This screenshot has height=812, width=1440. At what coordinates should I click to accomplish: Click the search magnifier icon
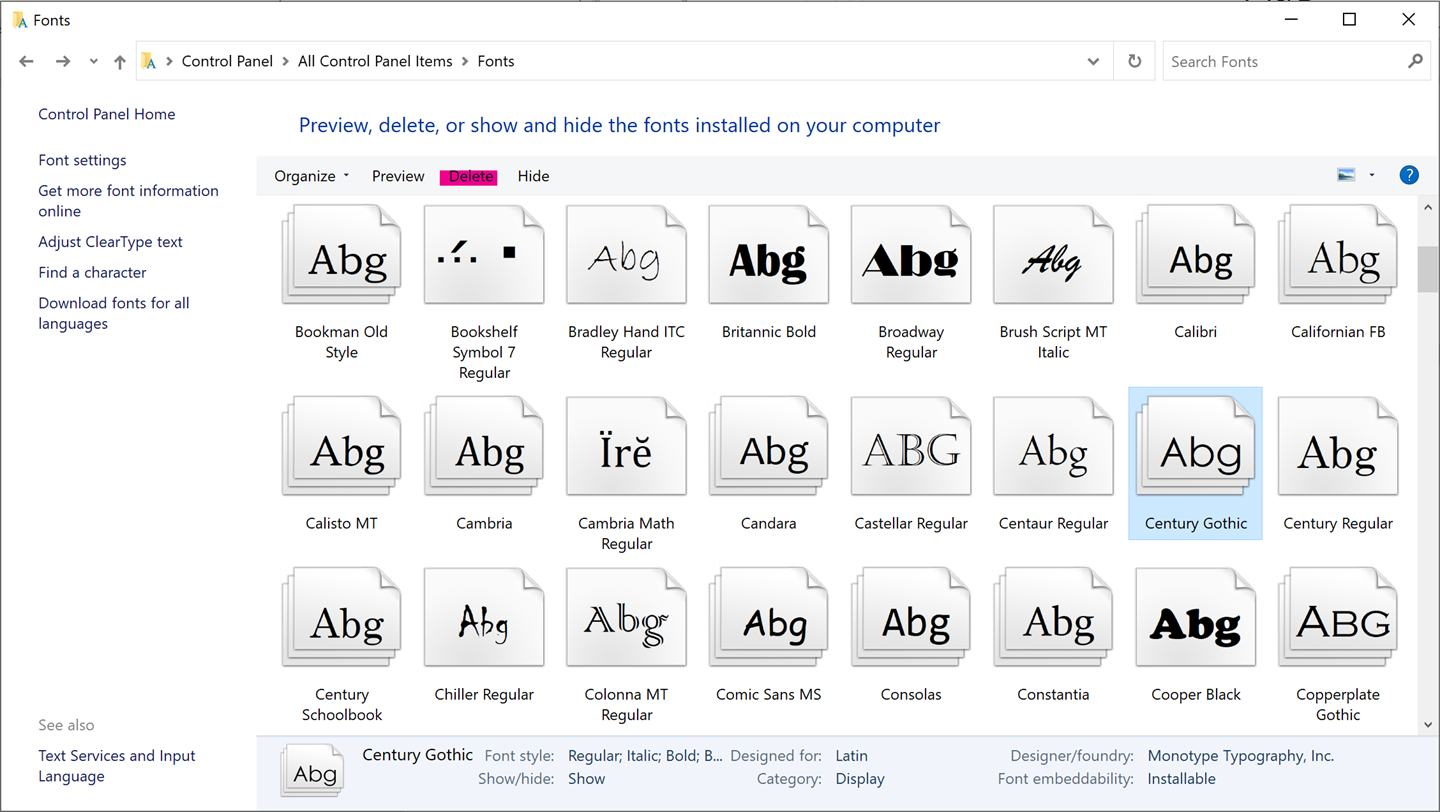pyautogui.click(x=1415, y=61)
